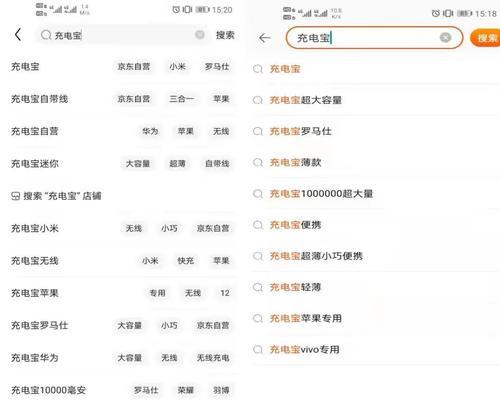Select suggestion 充电宝超薄小巧便携
The height and width of the screenshot is (400, 500).
click(316, 256)
